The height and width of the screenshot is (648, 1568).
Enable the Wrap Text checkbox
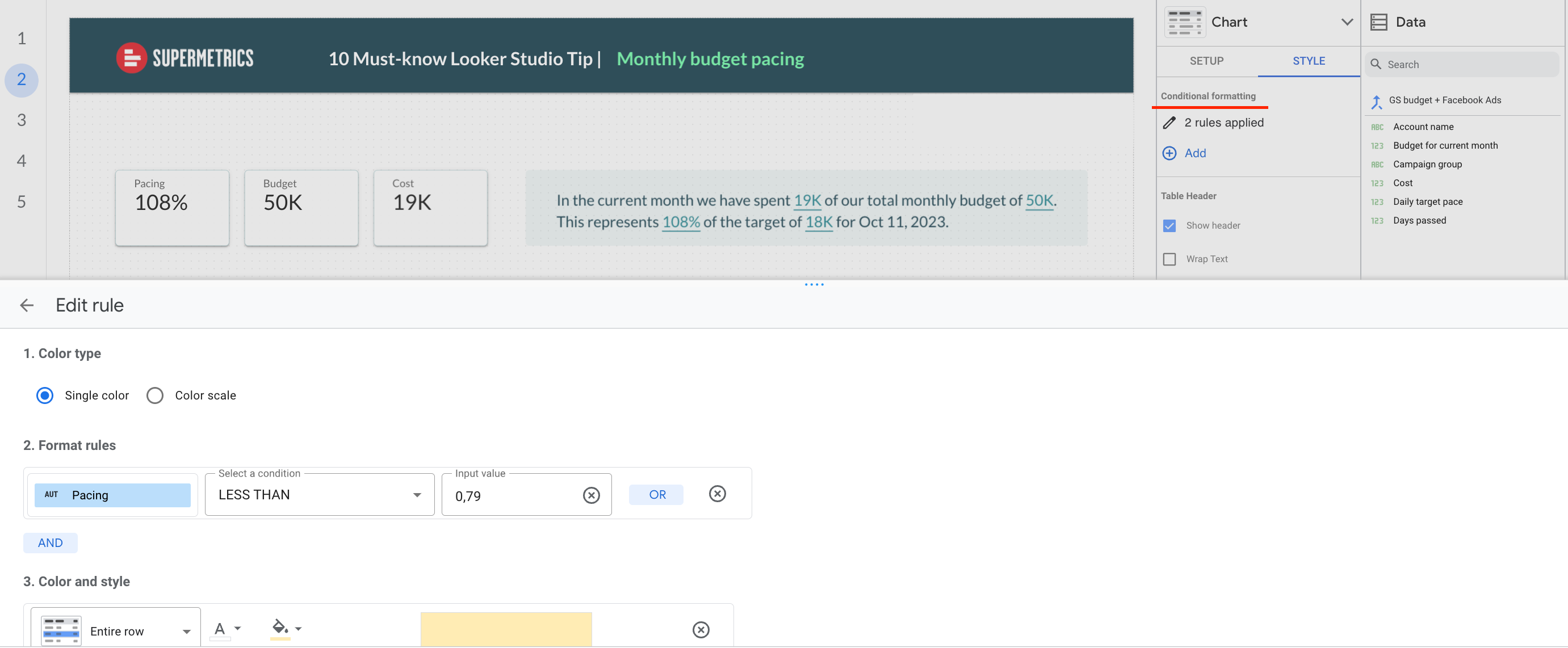tap(1169, 259)
